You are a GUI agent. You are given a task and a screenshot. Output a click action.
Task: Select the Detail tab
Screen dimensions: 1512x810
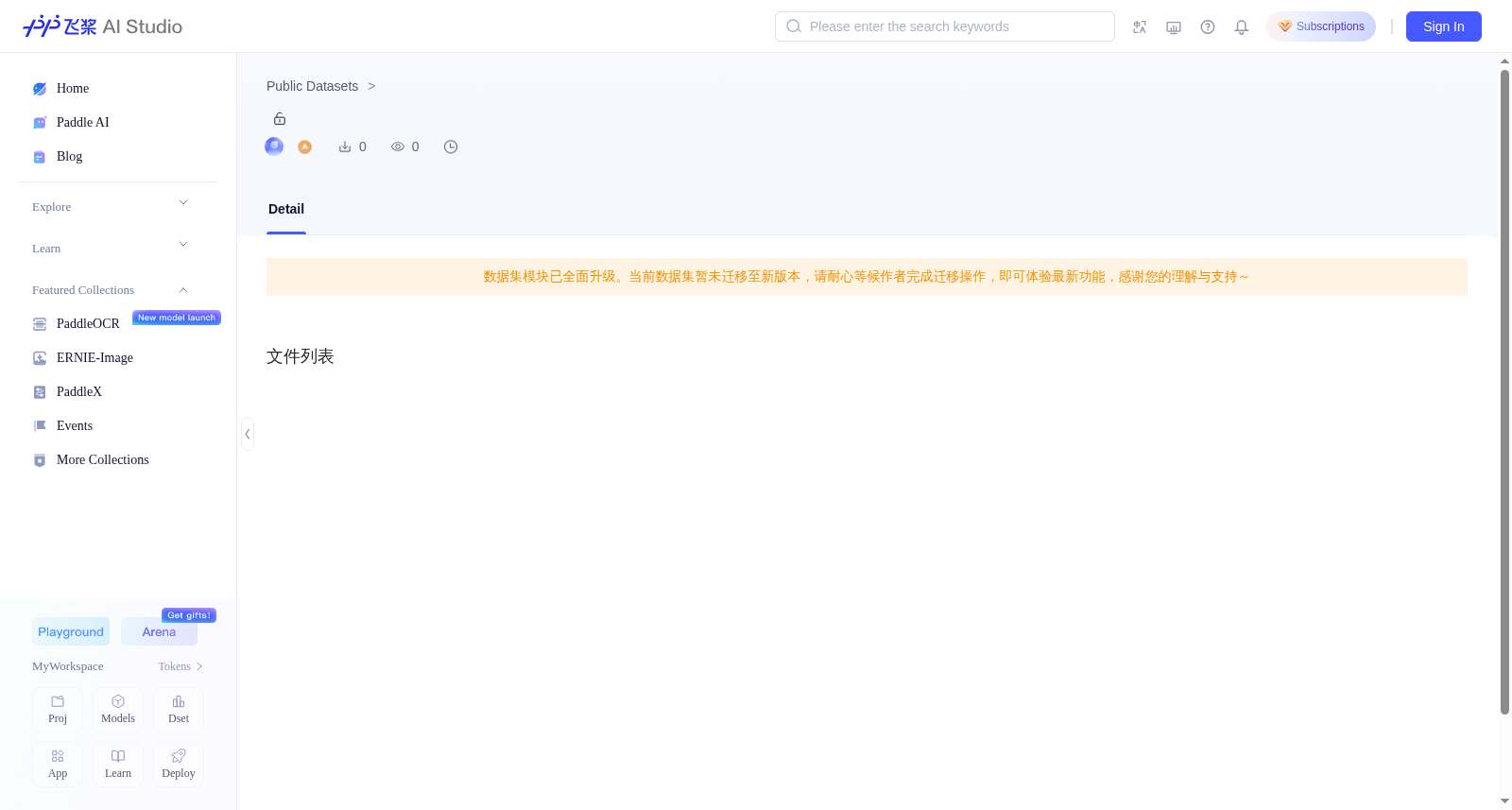click(x=286, y=210)
